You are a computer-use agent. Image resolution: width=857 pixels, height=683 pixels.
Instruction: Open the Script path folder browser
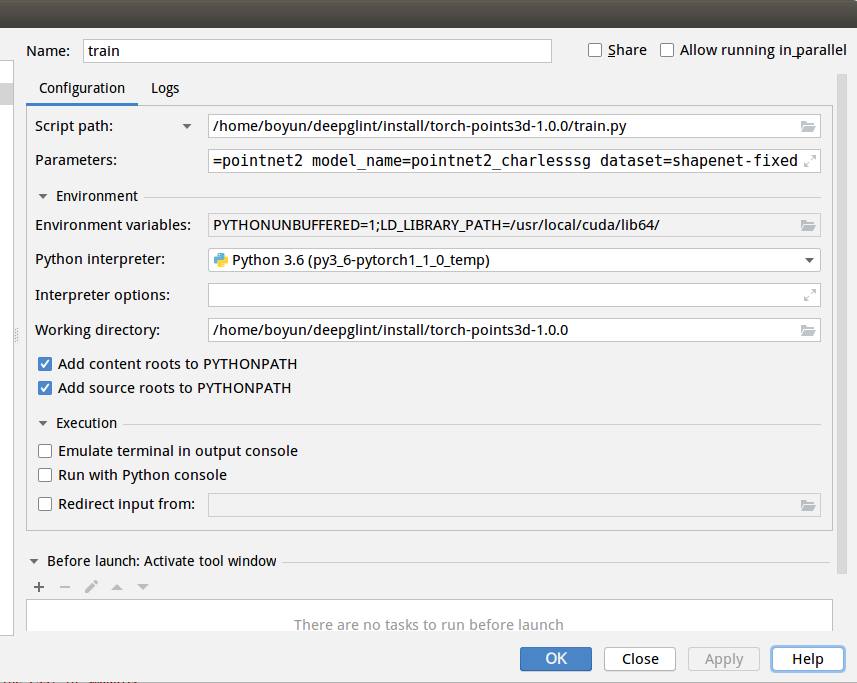(807, 125)
